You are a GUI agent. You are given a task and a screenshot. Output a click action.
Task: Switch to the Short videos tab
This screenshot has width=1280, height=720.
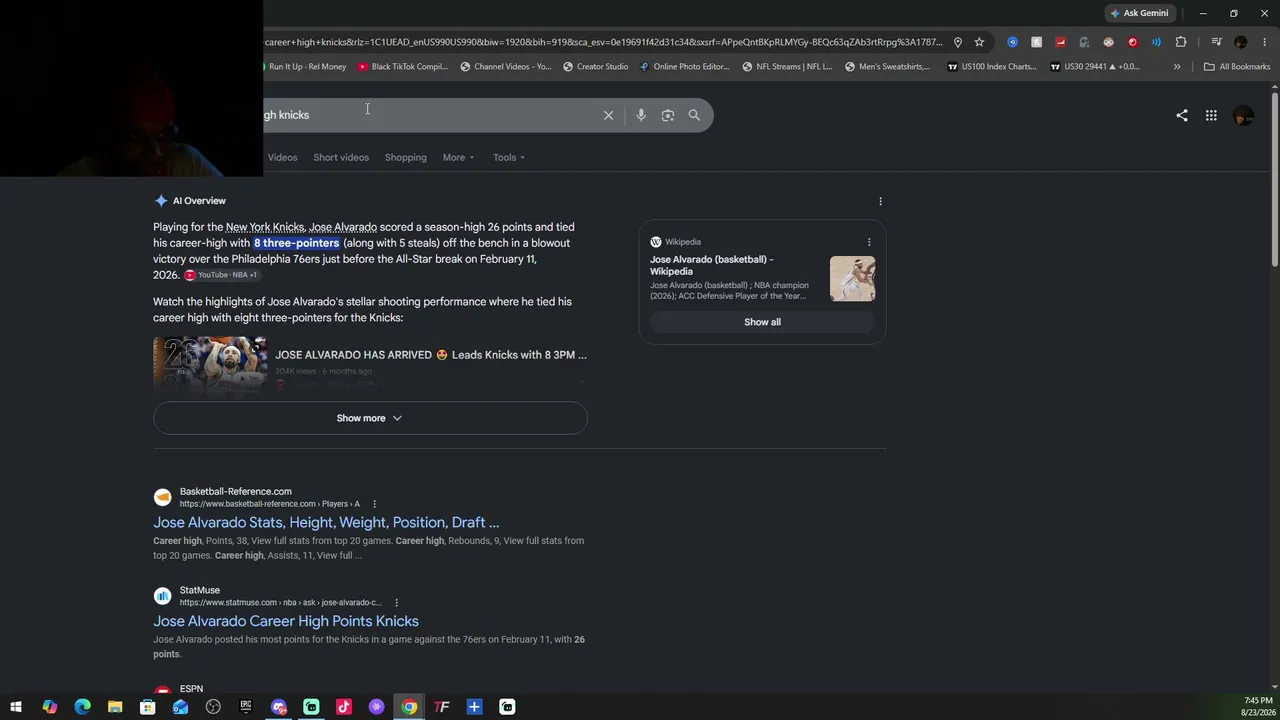(x=341, y=157)
